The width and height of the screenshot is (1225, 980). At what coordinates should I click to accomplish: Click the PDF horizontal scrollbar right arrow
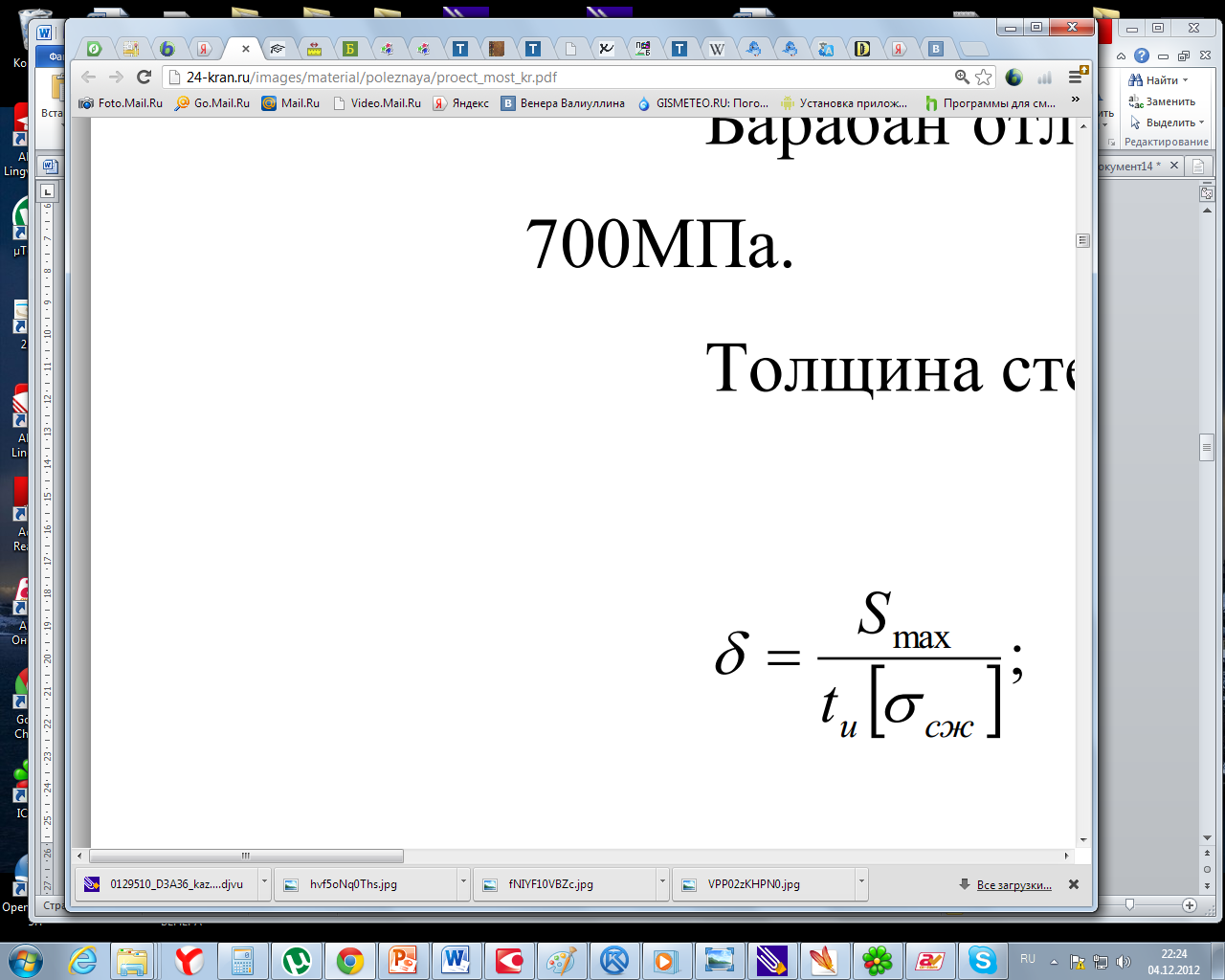[1067, 856]
